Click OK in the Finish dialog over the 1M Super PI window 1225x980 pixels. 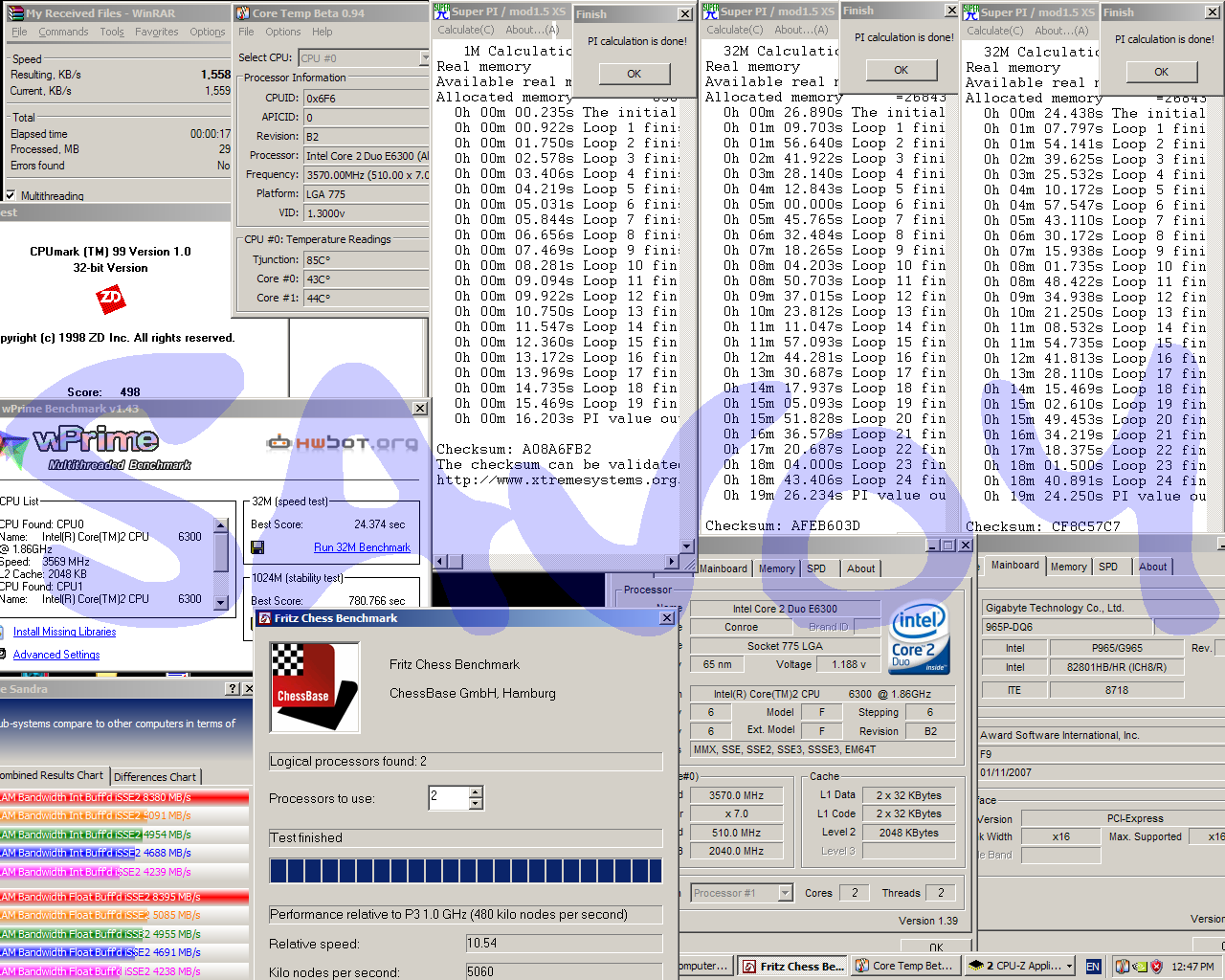(x=634, y=74)
